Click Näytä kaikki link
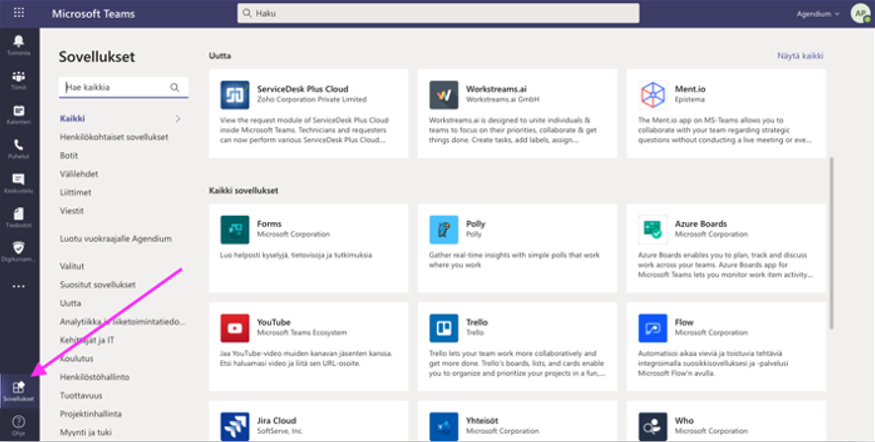This screenshot has height=442, width=875. (800, 56)
